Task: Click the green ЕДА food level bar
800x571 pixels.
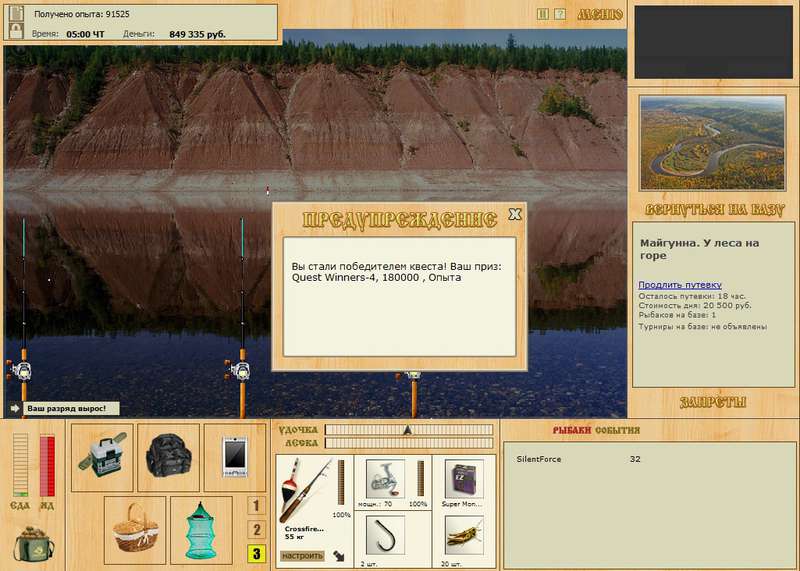Action: tap(20, 465)
